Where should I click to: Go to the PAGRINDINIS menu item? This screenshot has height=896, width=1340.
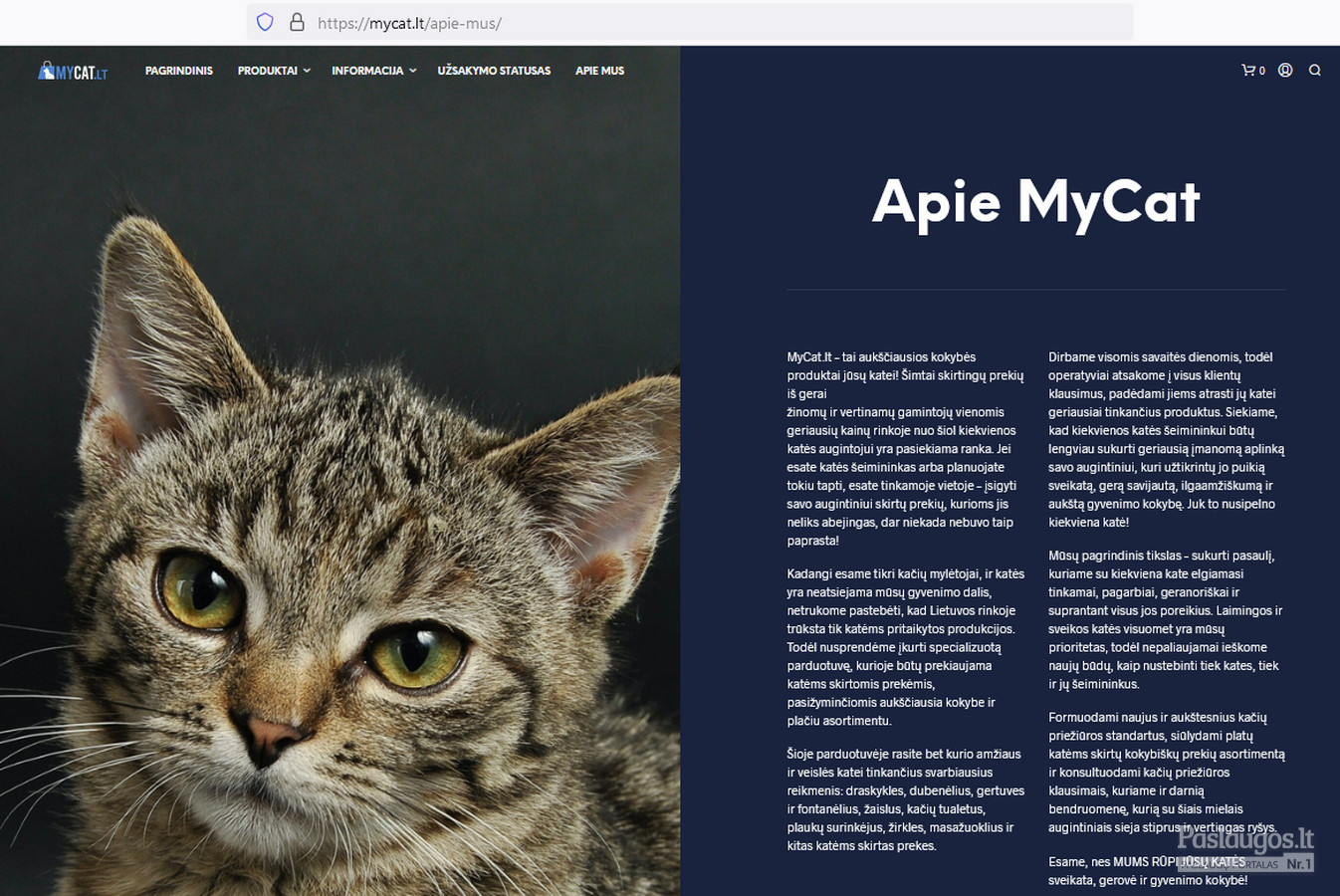179,71
